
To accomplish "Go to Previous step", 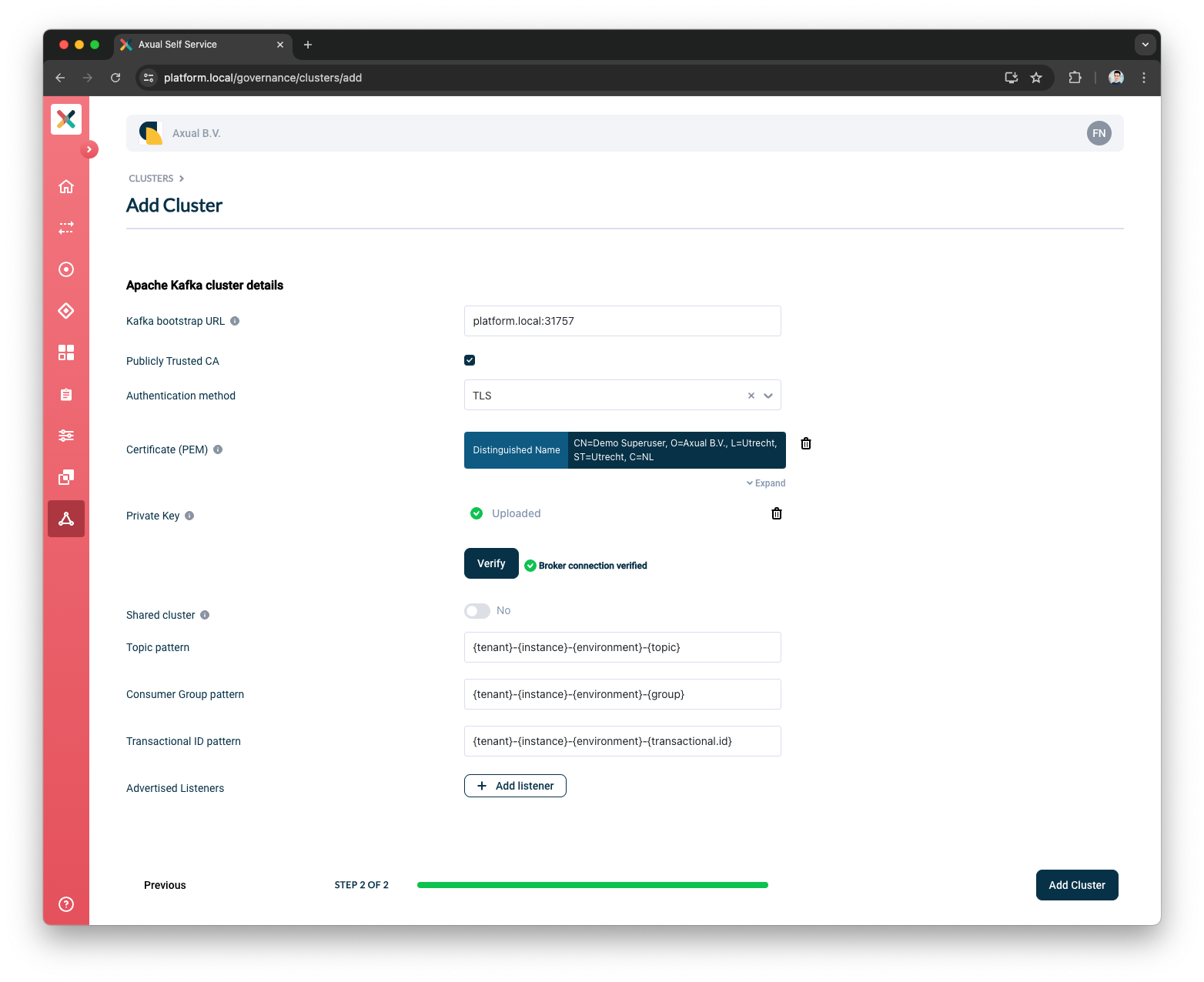I will tap(165, 885).
